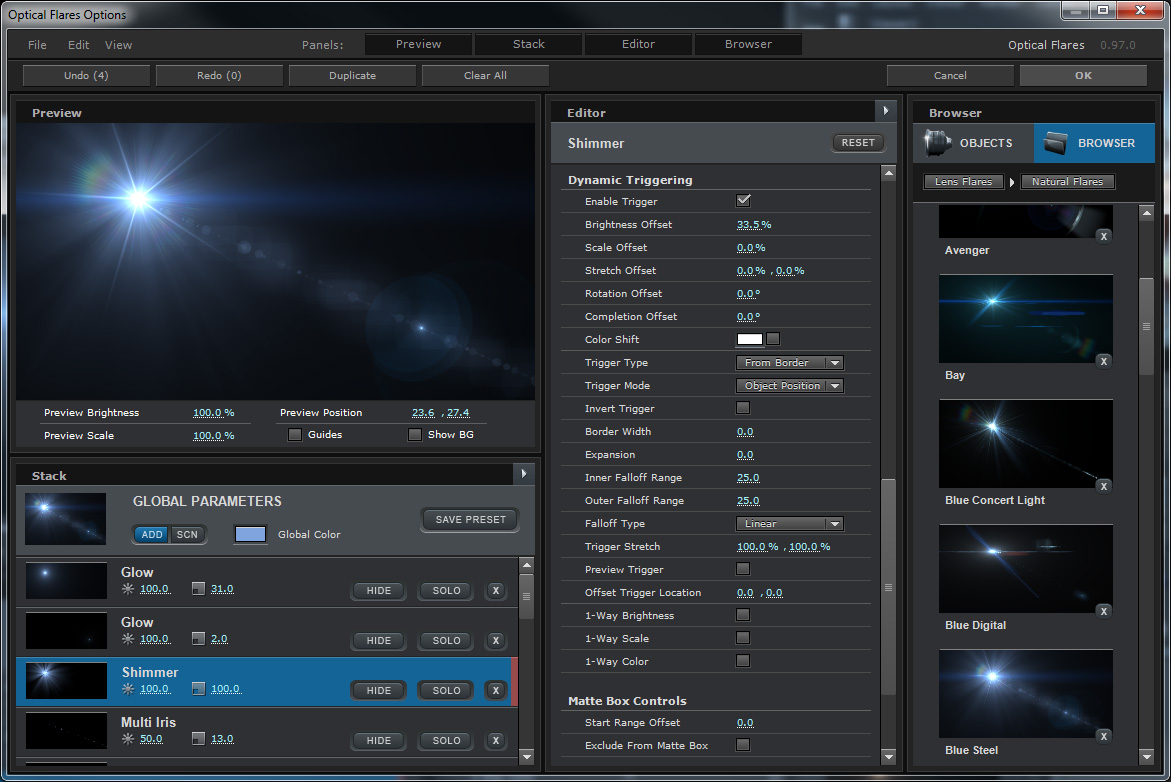The image size is (1171, 782).
Task: Uncheck the Enable Trigger checkbox
Action: point(743,201)
